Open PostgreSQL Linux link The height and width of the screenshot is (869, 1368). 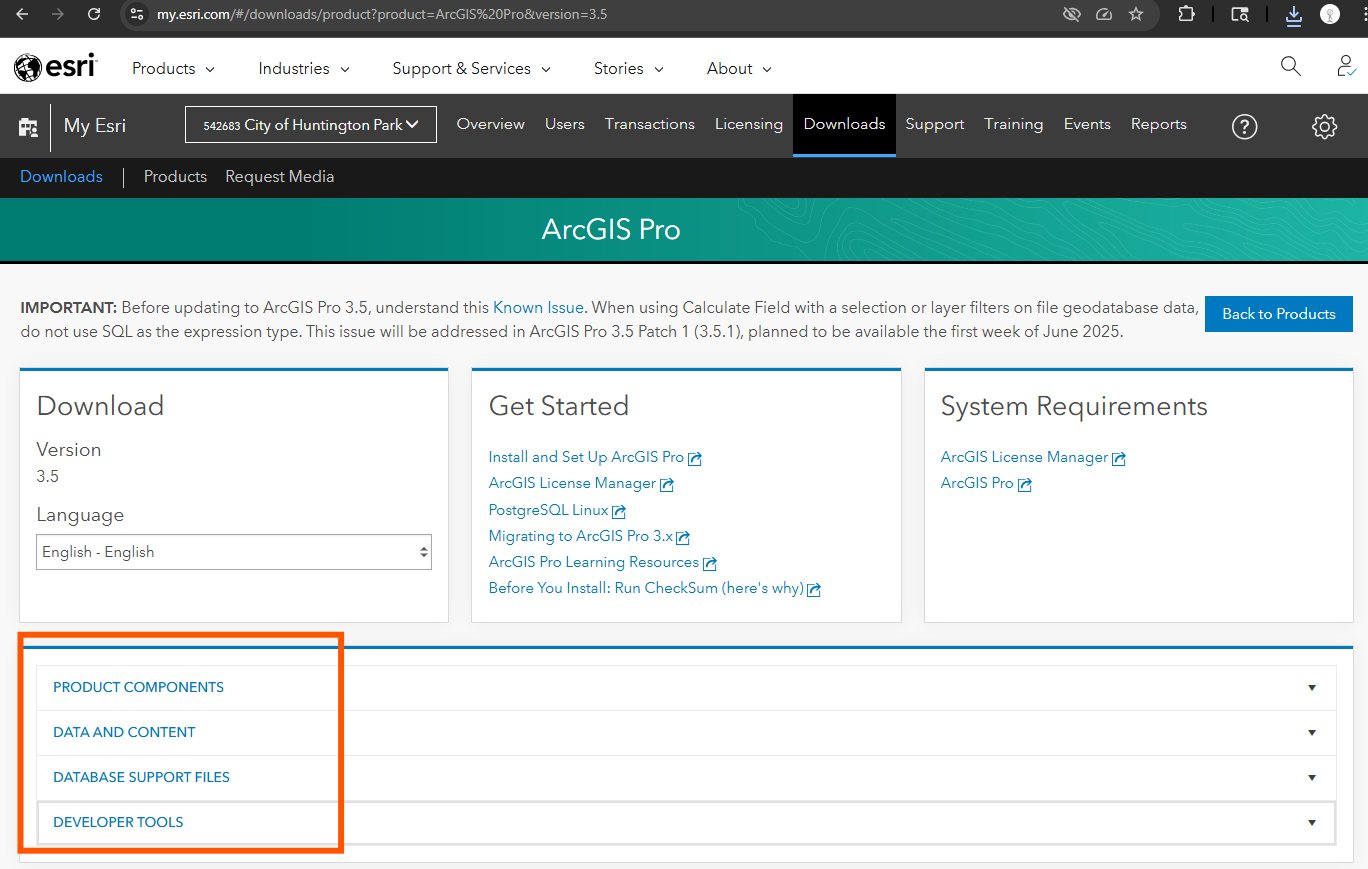[x=548, y=510]
